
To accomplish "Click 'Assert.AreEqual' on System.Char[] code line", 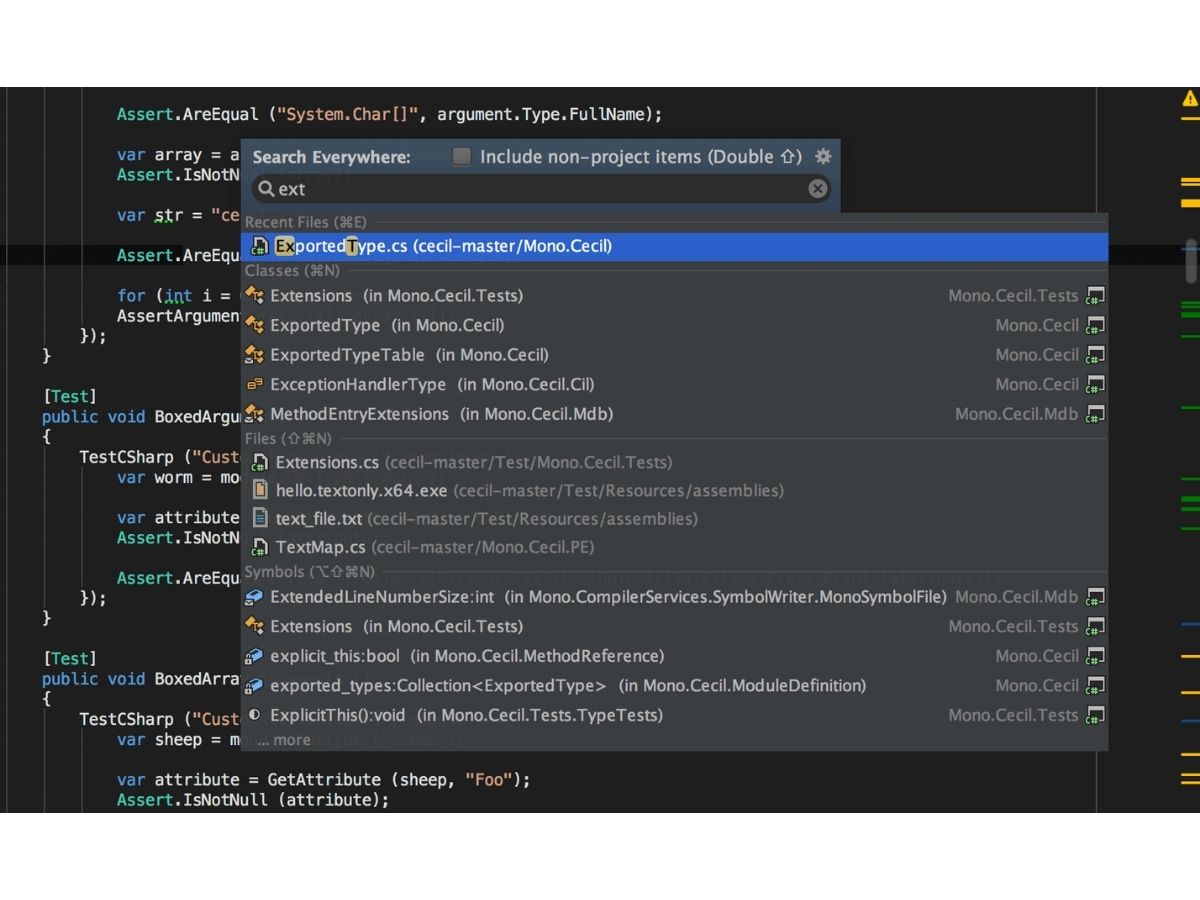I will coord(188,114).
